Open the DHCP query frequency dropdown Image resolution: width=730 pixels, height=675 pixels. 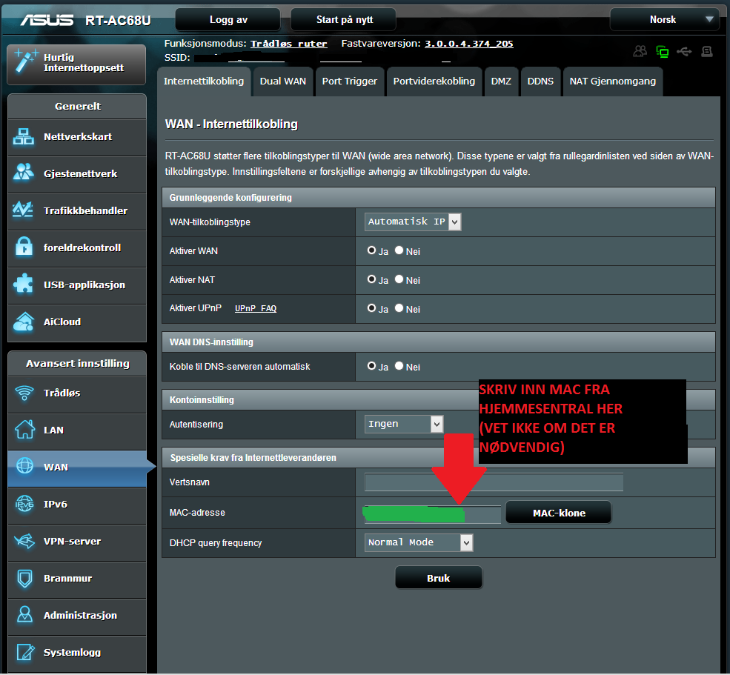coord(419,542)
